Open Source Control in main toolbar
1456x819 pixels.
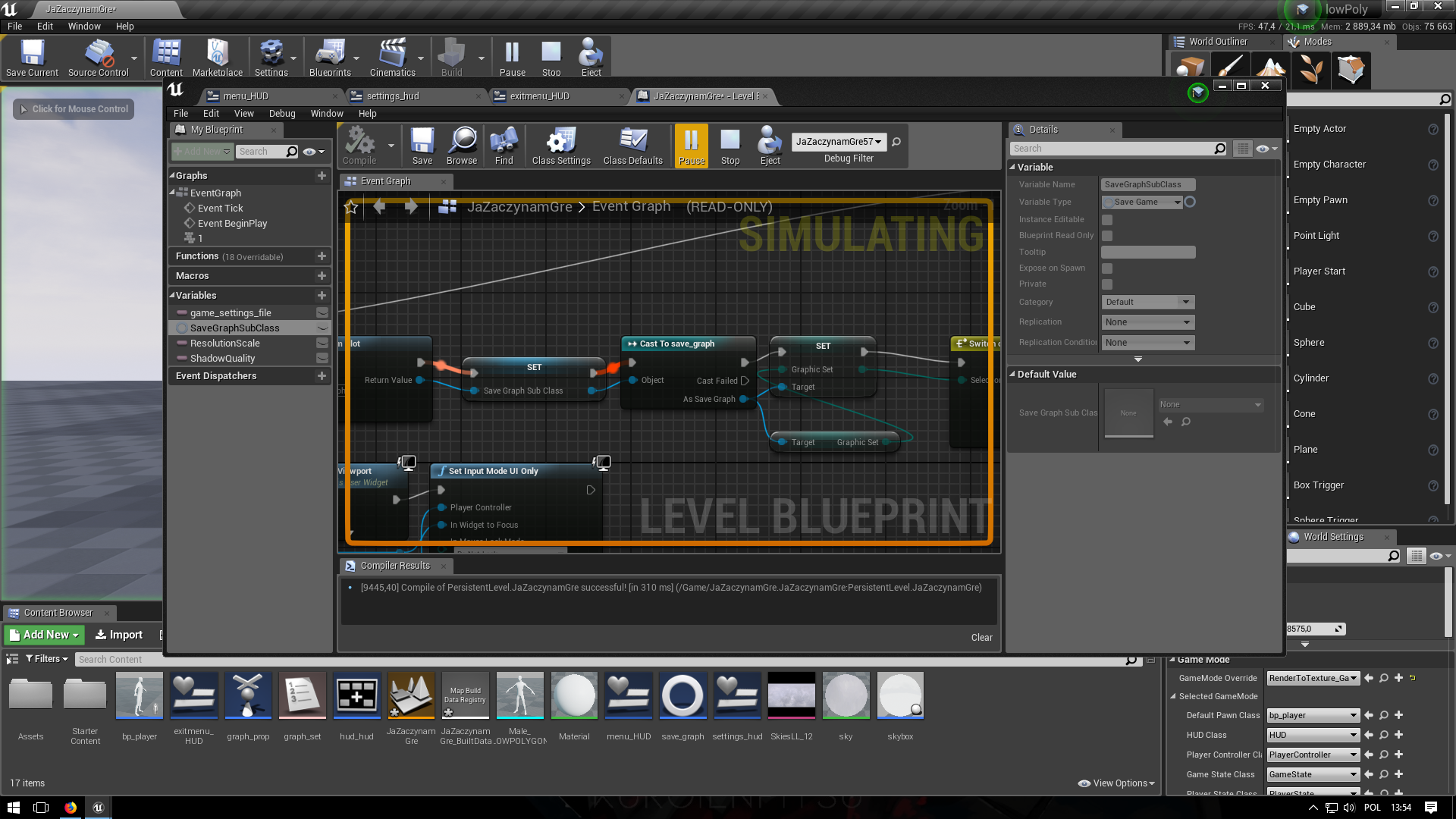[x=99, y=58]
